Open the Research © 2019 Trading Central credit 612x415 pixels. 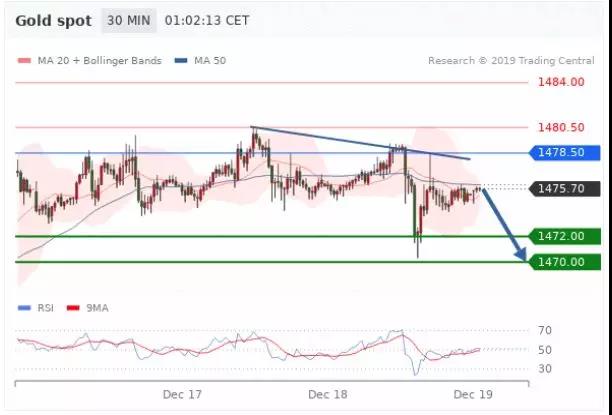[x=510, y=61]
